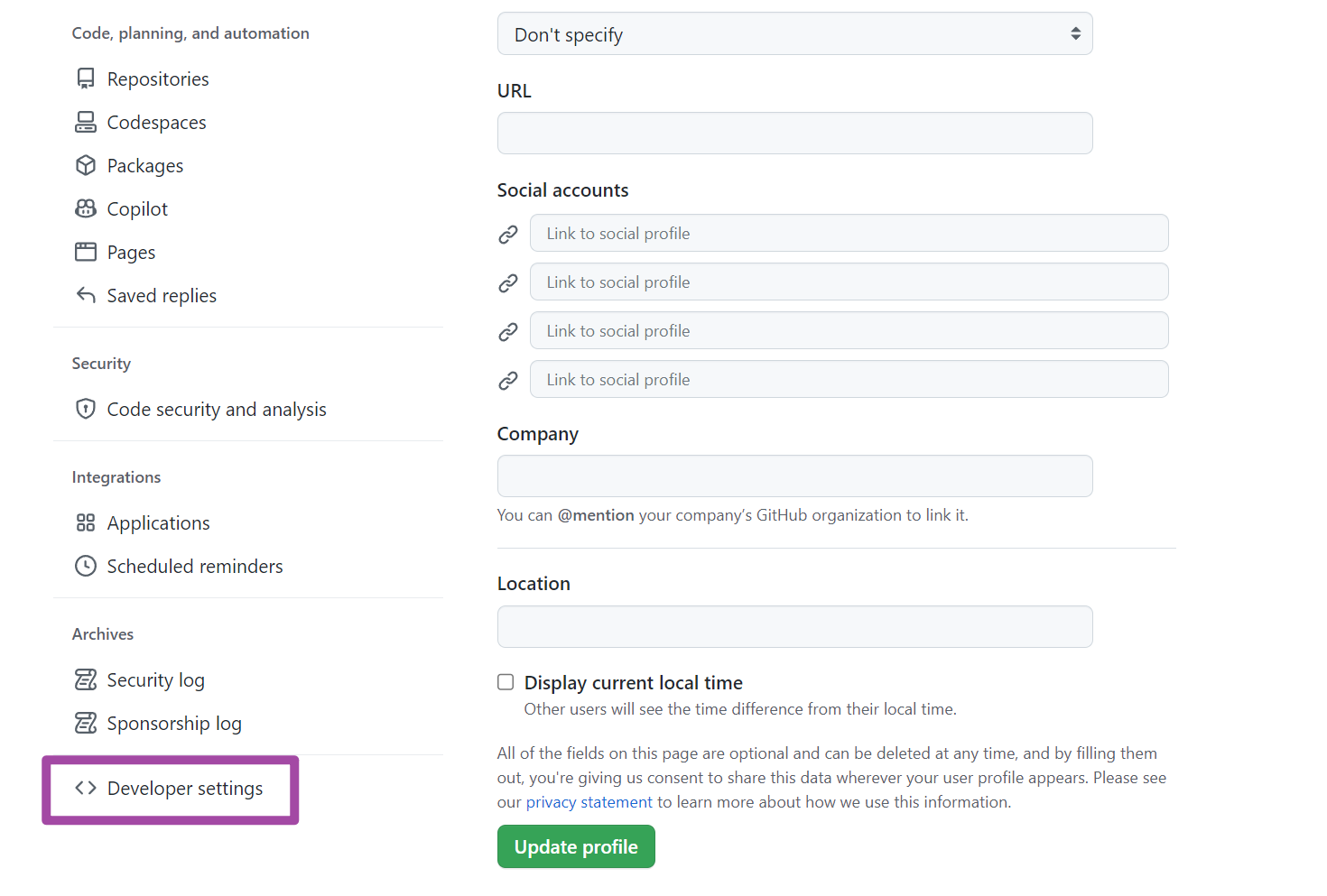Enable Display current local time checkbox

click(x=506, y=682)
